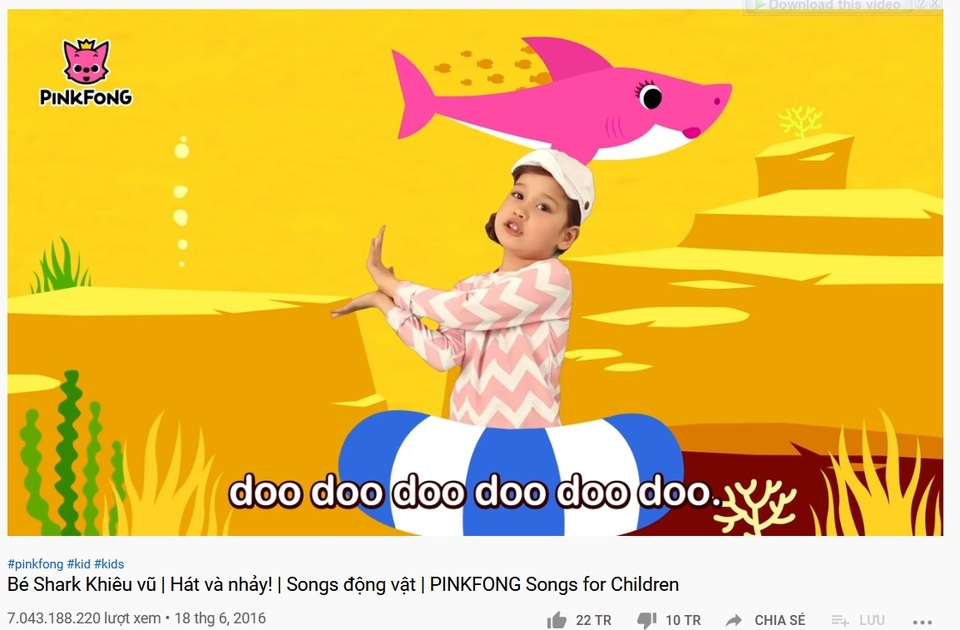Open the #pinkfong hashtag link
960x630 pixels.
(36, 564)
